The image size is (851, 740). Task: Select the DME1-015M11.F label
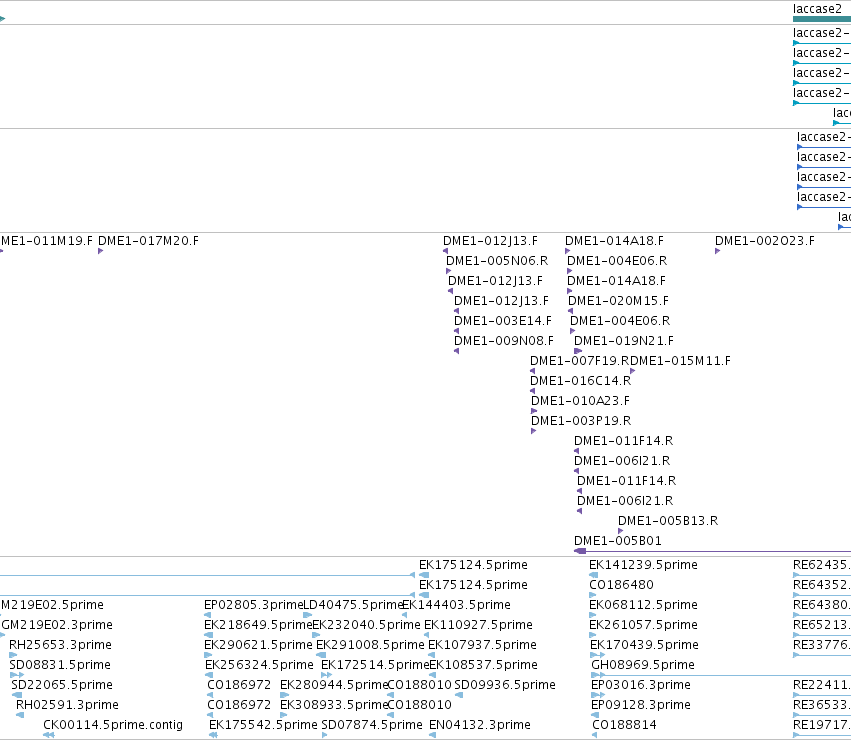[x=680, y=360]
